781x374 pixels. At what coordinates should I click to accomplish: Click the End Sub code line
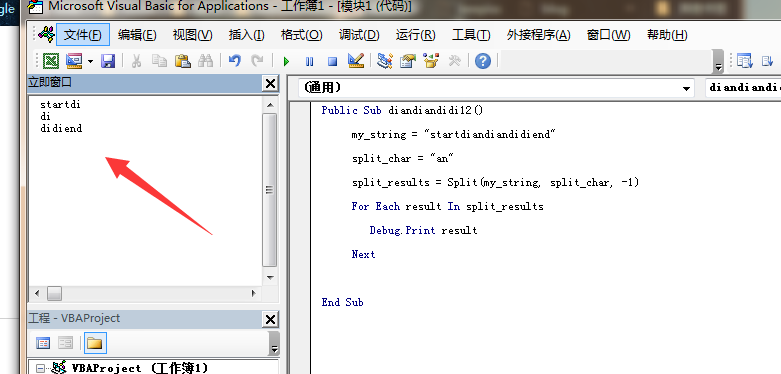(343, 302)
